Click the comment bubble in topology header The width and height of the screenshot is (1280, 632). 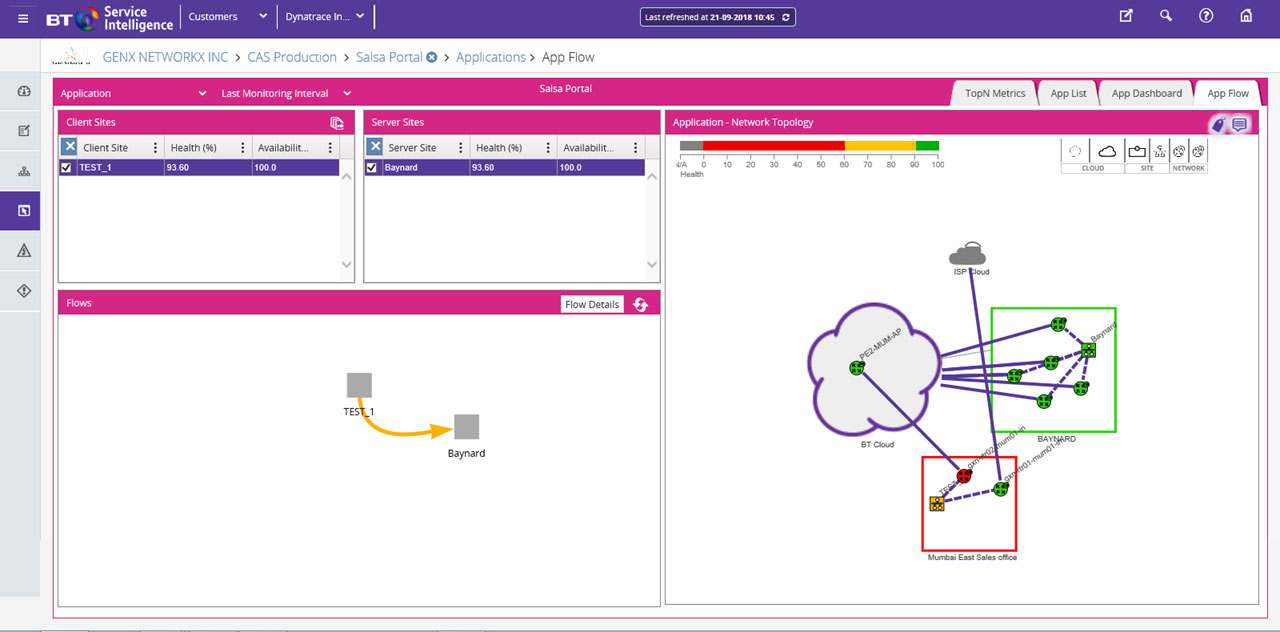(1239, 124)
